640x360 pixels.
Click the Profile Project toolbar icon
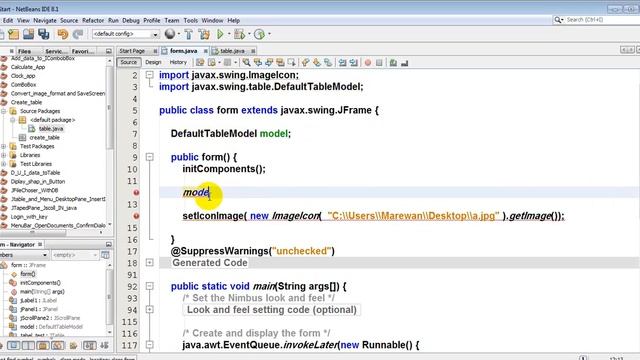pos(259,34)
